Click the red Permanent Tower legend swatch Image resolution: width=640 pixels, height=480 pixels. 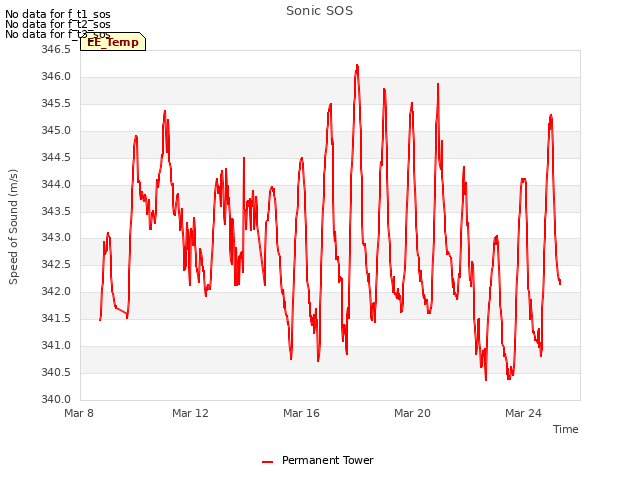pos(267,462)
